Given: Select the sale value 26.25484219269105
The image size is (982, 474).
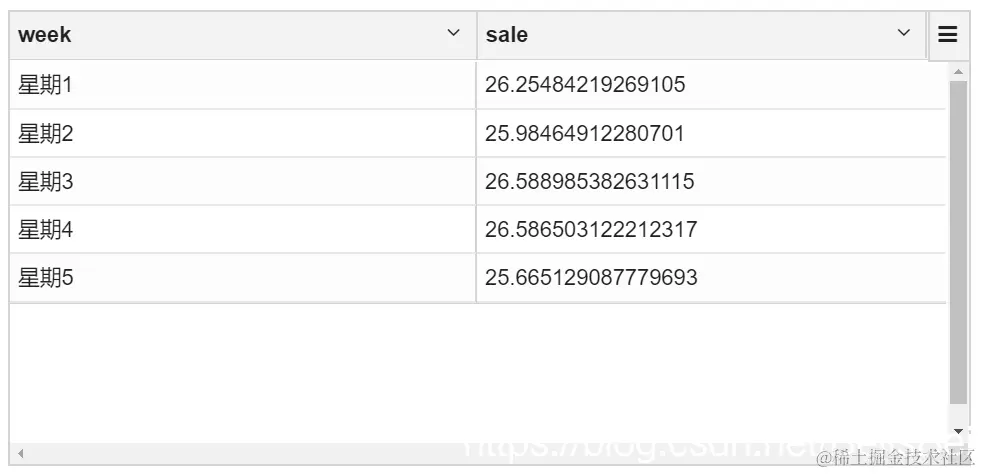Looking at the screenshot, I should [x=711, y=85].
